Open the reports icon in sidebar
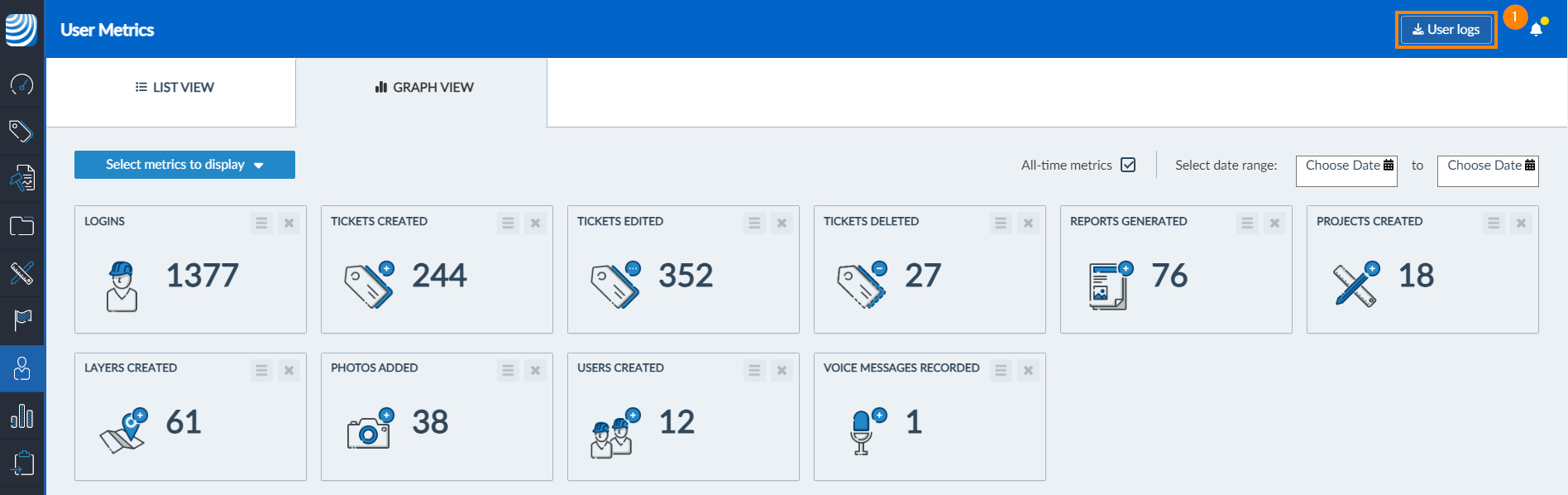This screenshot has height=495, width=1568. point(22,178)
